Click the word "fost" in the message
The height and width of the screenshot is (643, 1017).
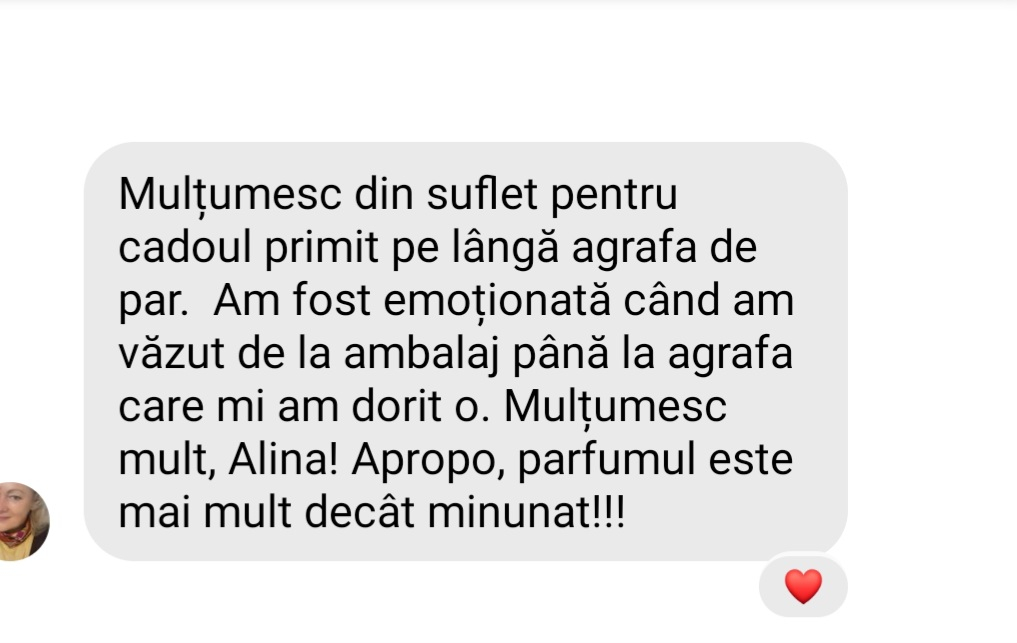[331, 300]
